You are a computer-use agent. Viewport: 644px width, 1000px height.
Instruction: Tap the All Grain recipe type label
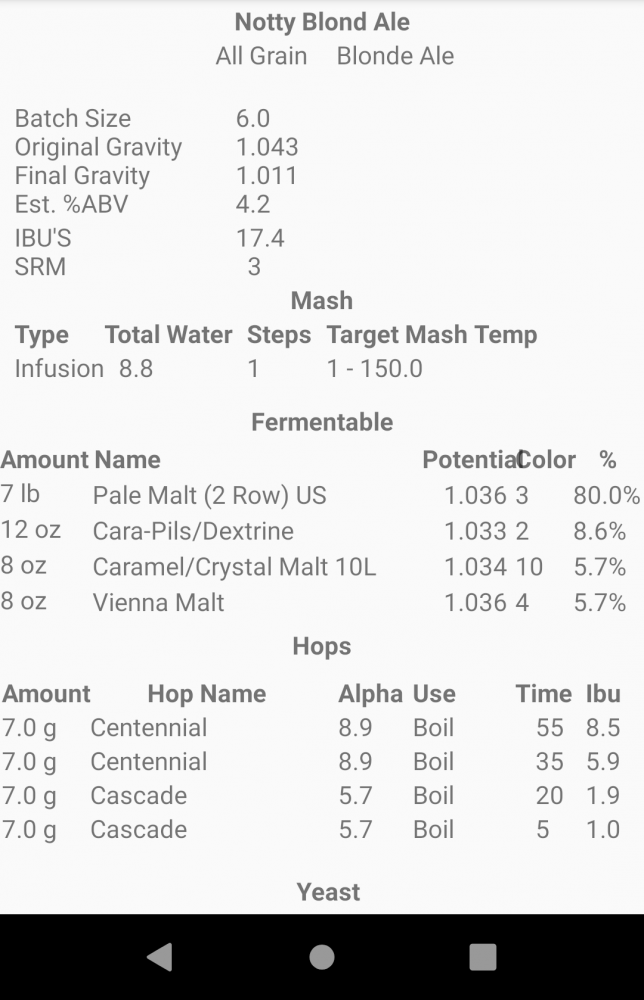point(261,56)
